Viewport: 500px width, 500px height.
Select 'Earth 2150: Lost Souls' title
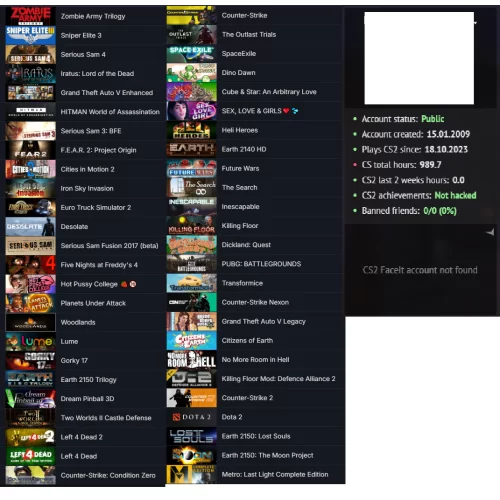pyautogui.click(x=256, y=436)
